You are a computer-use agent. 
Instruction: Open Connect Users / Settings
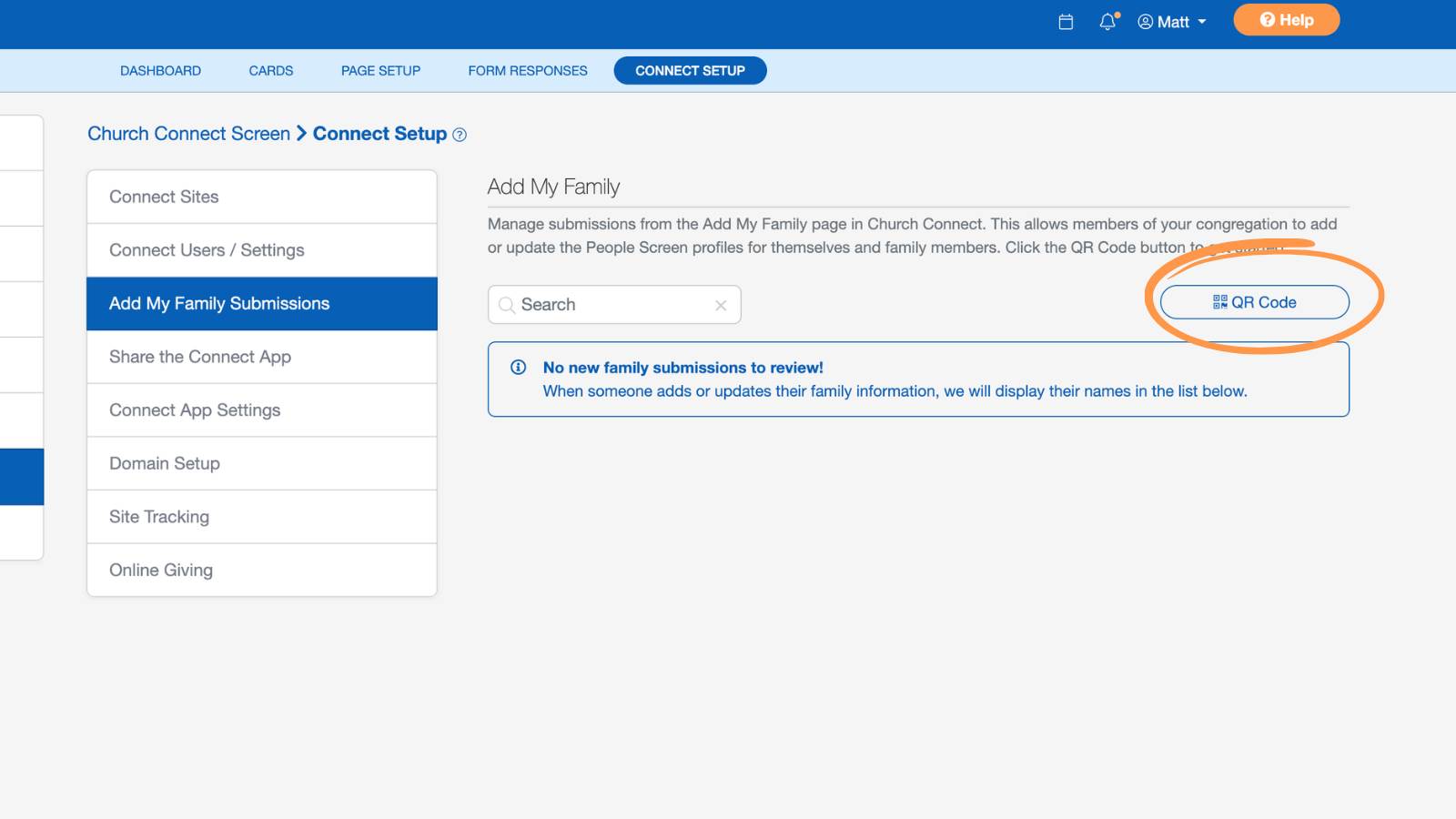pyautogui.click(x=262, y=250)
